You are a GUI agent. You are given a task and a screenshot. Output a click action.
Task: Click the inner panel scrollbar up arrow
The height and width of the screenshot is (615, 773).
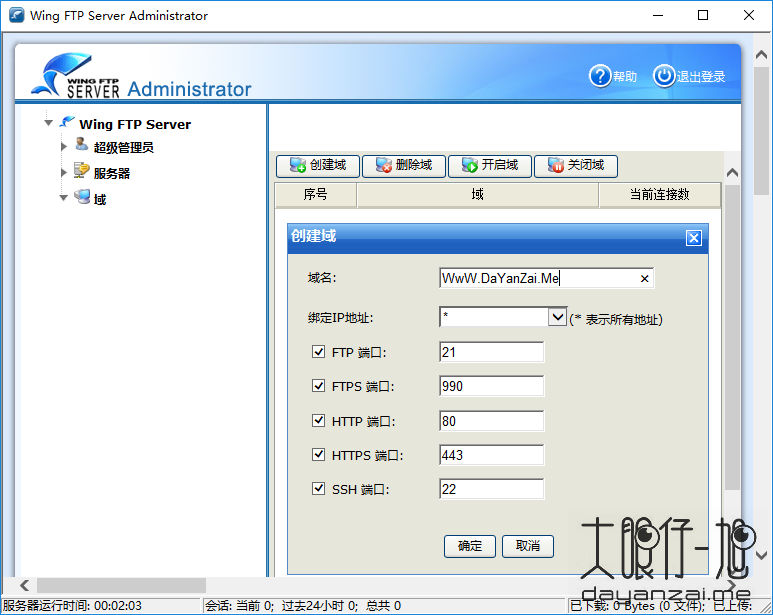[x=732, y=172]
